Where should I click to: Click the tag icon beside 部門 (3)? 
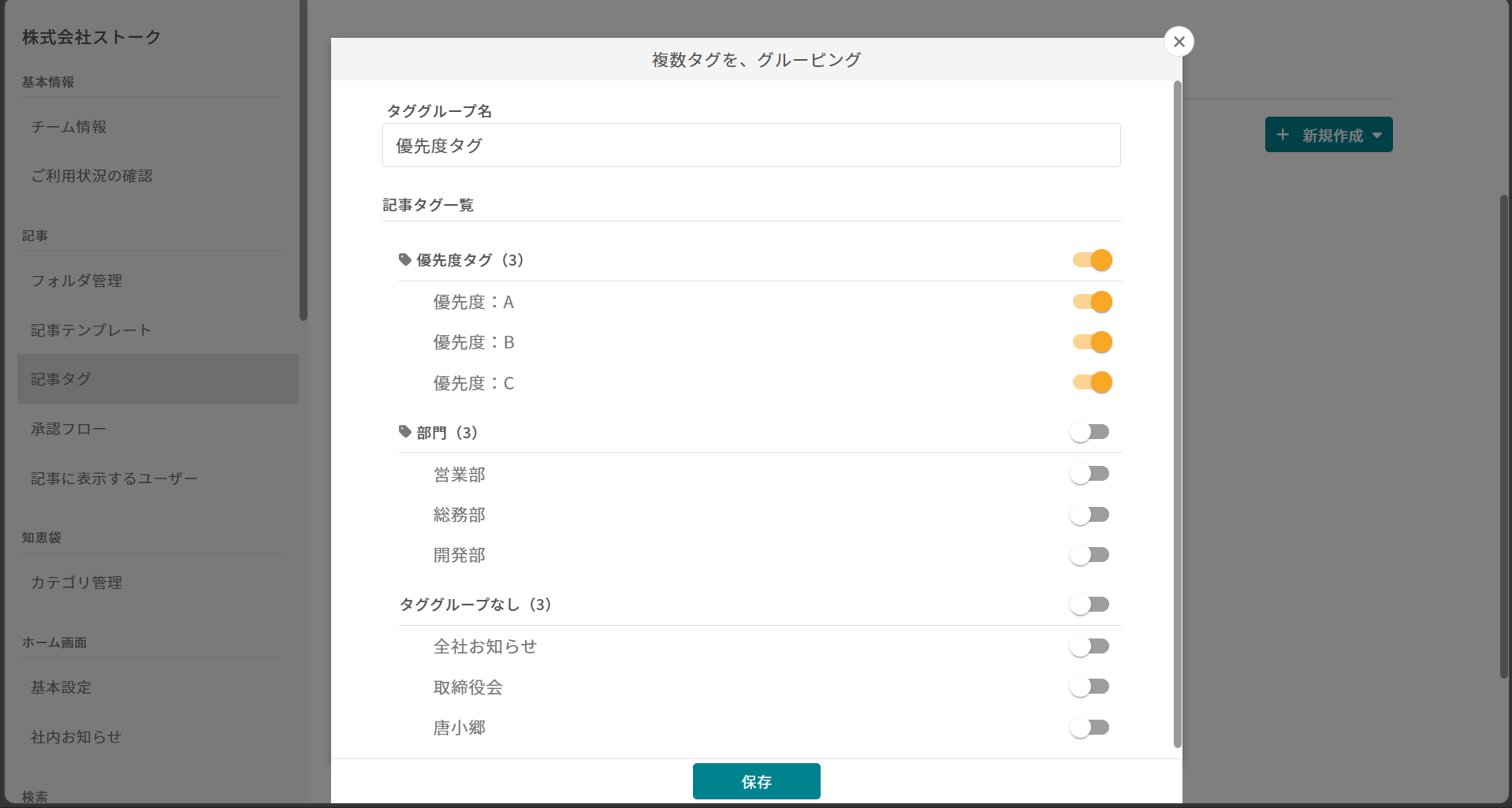(x=405, y=431)
